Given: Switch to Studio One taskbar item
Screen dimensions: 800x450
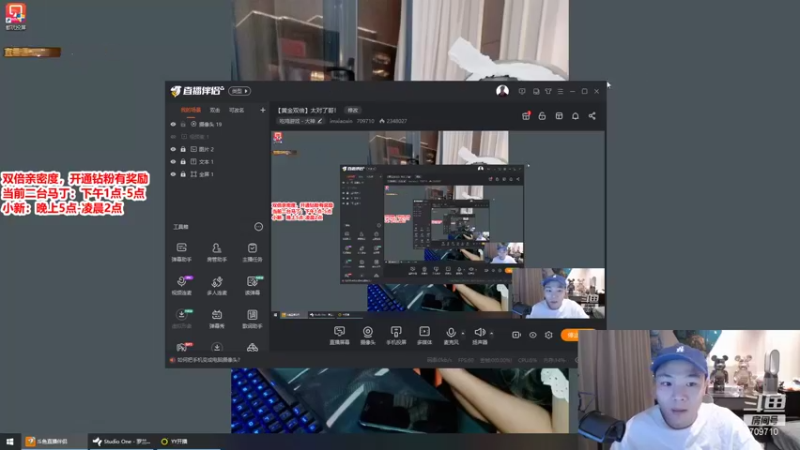Looking at the screenshot, I should 121,441.
